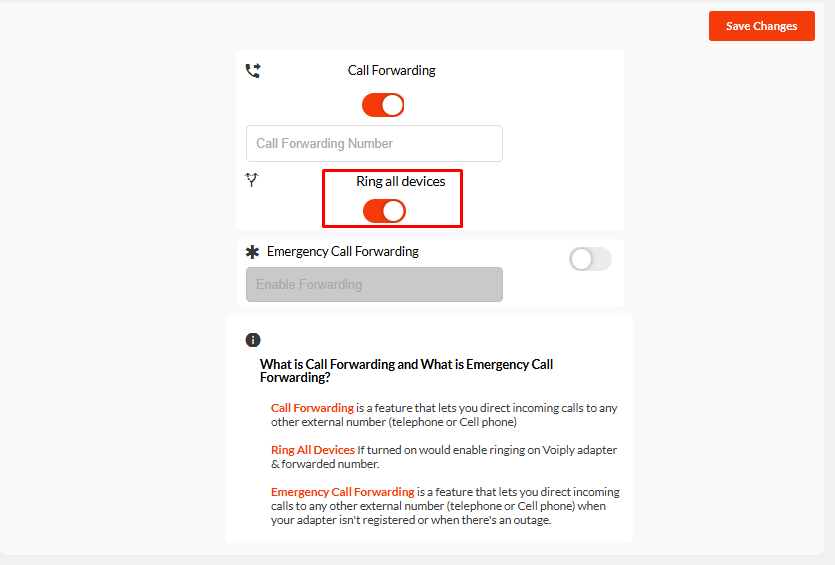Turn off Ring all devices switch
Screen dimensions: 835x565
click(x=384, y=211)
